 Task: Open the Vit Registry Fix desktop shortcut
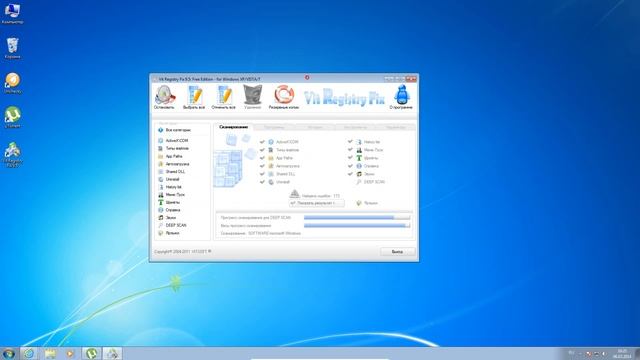(12, 154)
